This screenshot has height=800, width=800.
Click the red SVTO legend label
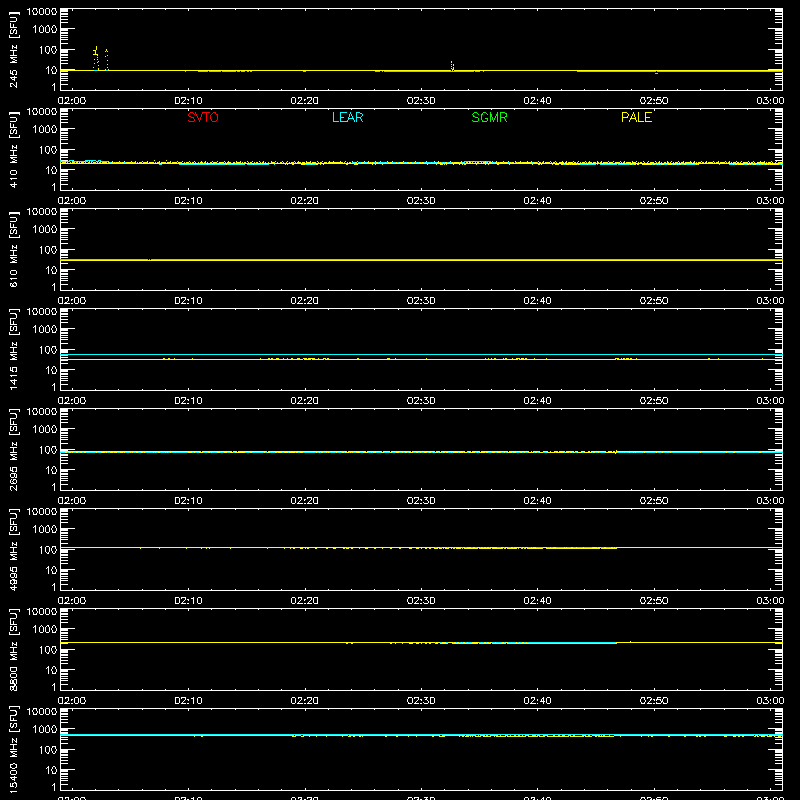(203, 117)
